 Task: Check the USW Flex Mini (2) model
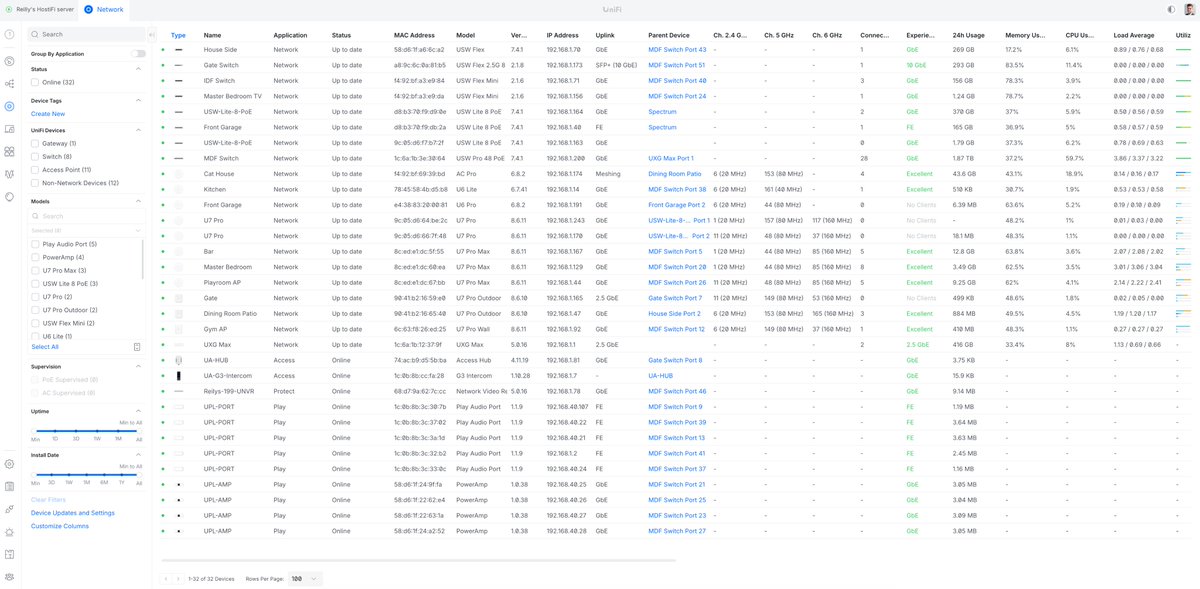click(35, 323)
